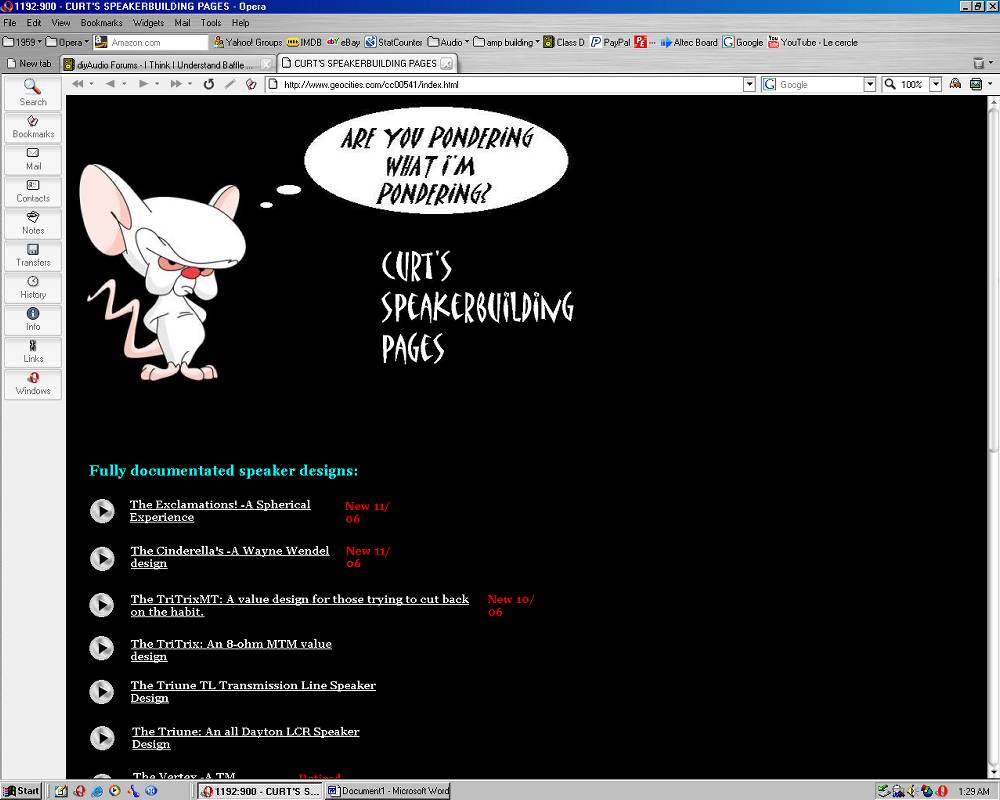The width and height of the screenshot is (1000, 800).
Task: Toggle the image display icon
Action: pyautogui.click(x=976, y=84)
